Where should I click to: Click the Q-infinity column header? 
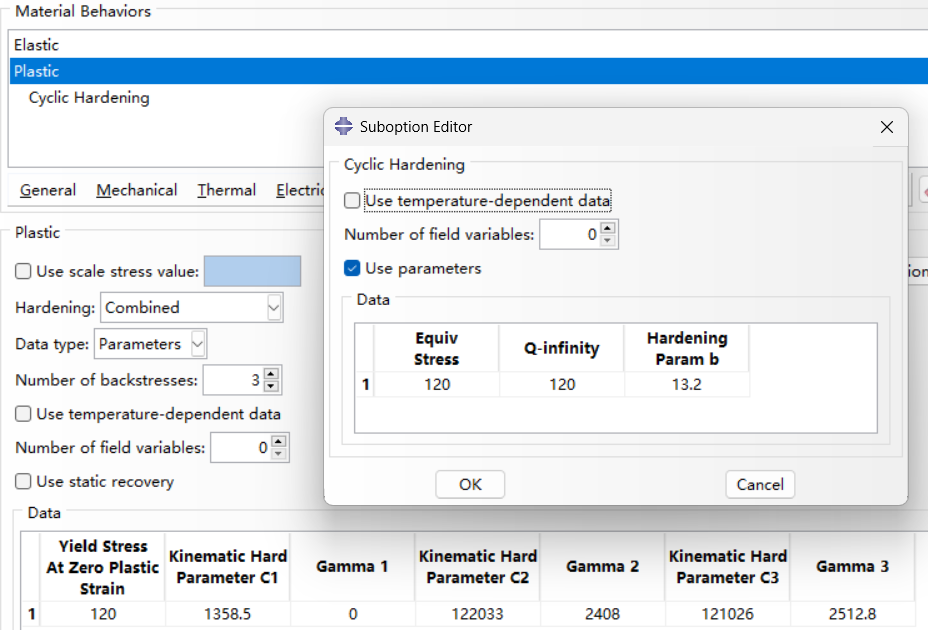click(x=562, y=348)
